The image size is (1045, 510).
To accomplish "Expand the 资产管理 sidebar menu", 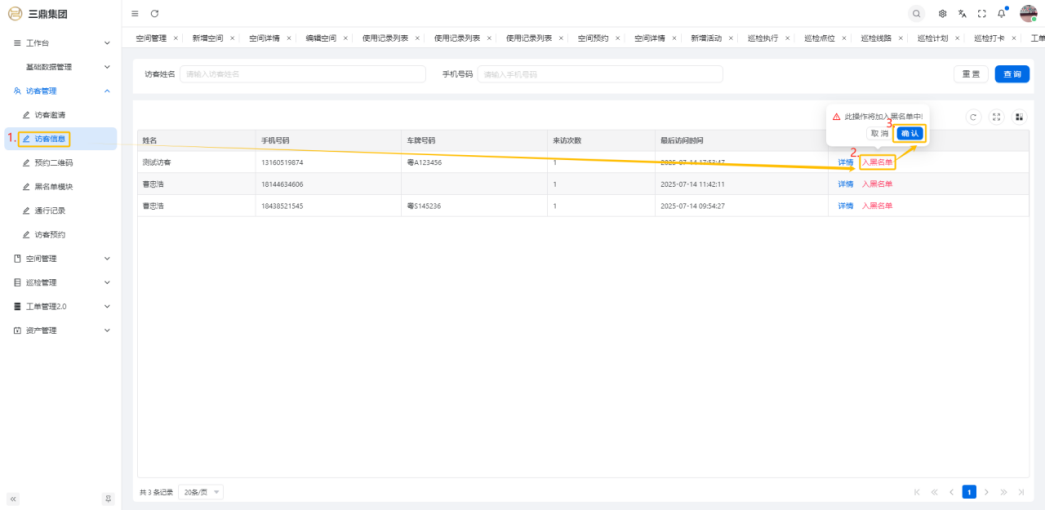I will 60,331.
